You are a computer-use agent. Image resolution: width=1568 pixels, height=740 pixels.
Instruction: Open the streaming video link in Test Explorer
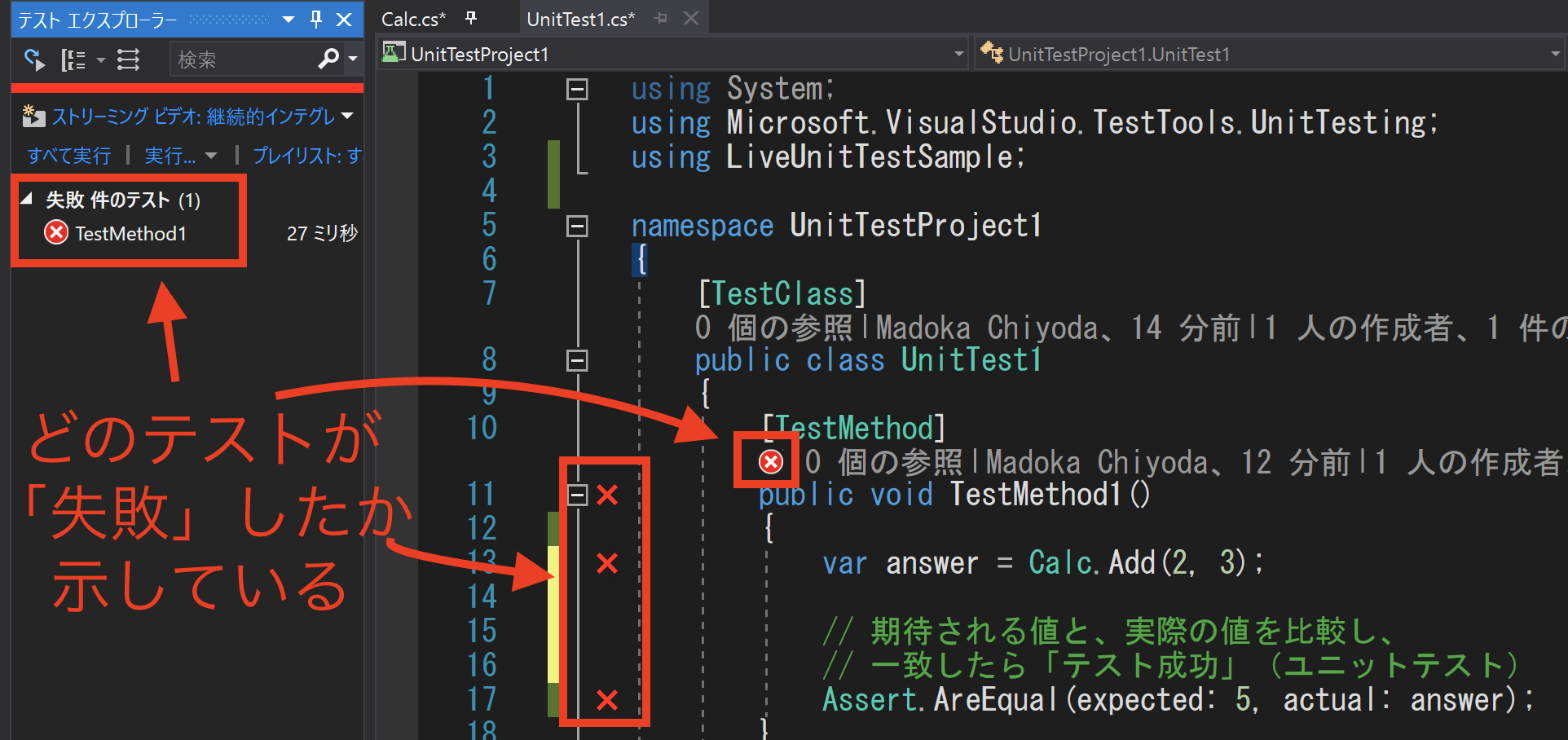point(194,117)
